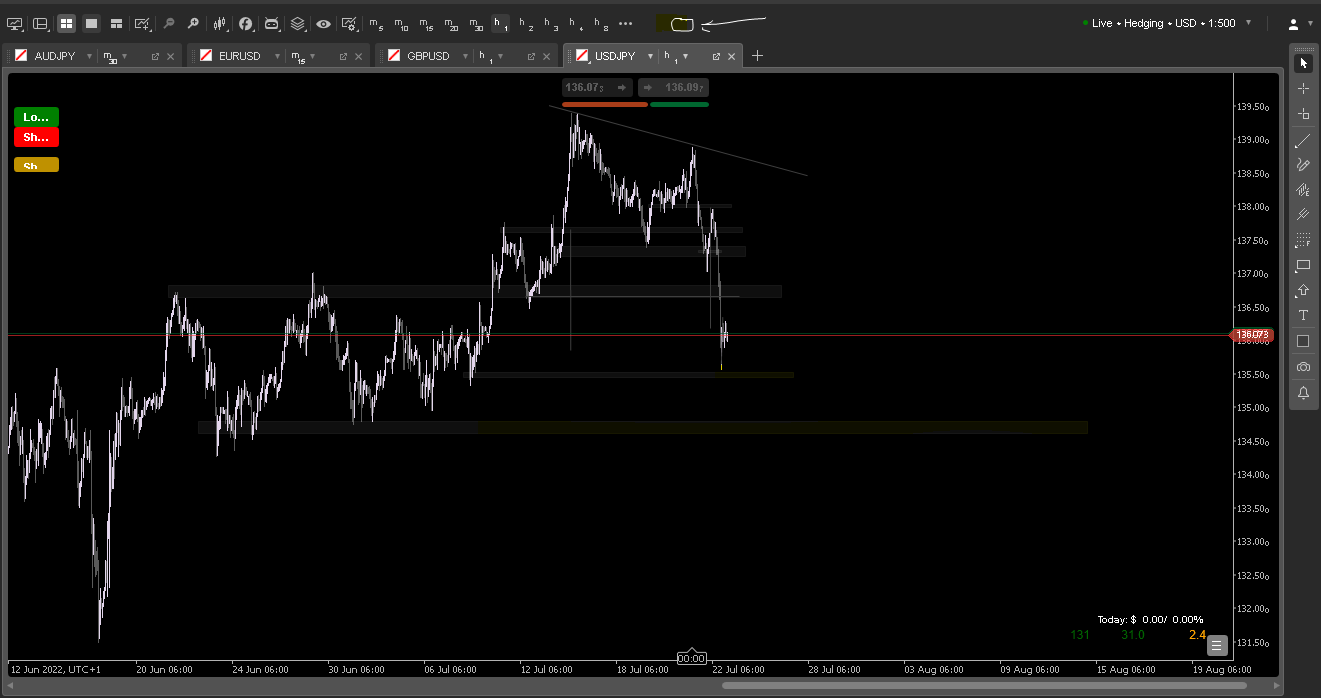Switch to free-chart layout mode
1321x698 pixels.
pos(116,23)
